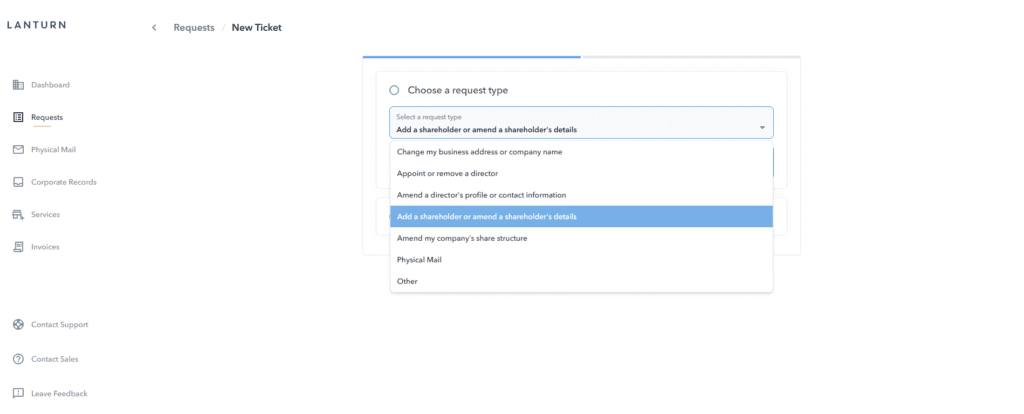The width and height of the screenshot is (1024, 414).
Task: Click the LANTURN logo
Action: point(37,25)
